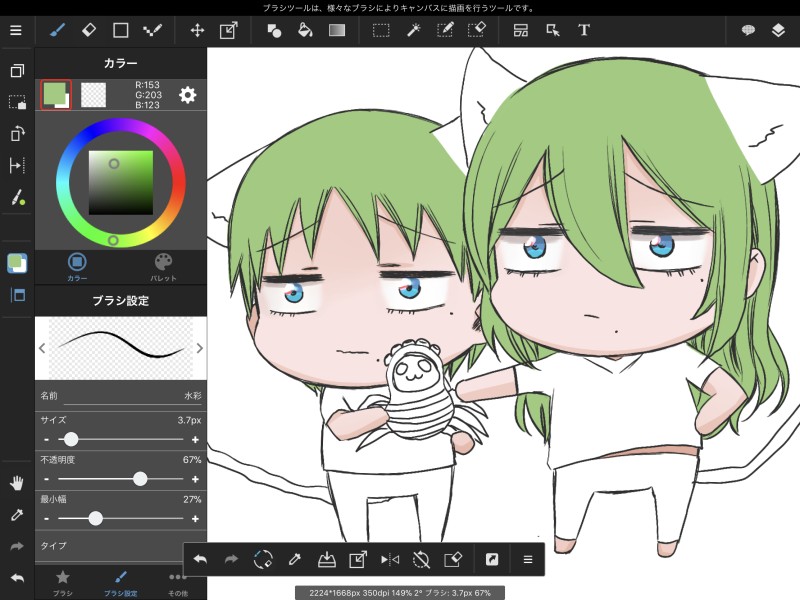This screenshot has height=600, width=800.
Task: Select the transparent color swatch
Action: coord(93,95)
